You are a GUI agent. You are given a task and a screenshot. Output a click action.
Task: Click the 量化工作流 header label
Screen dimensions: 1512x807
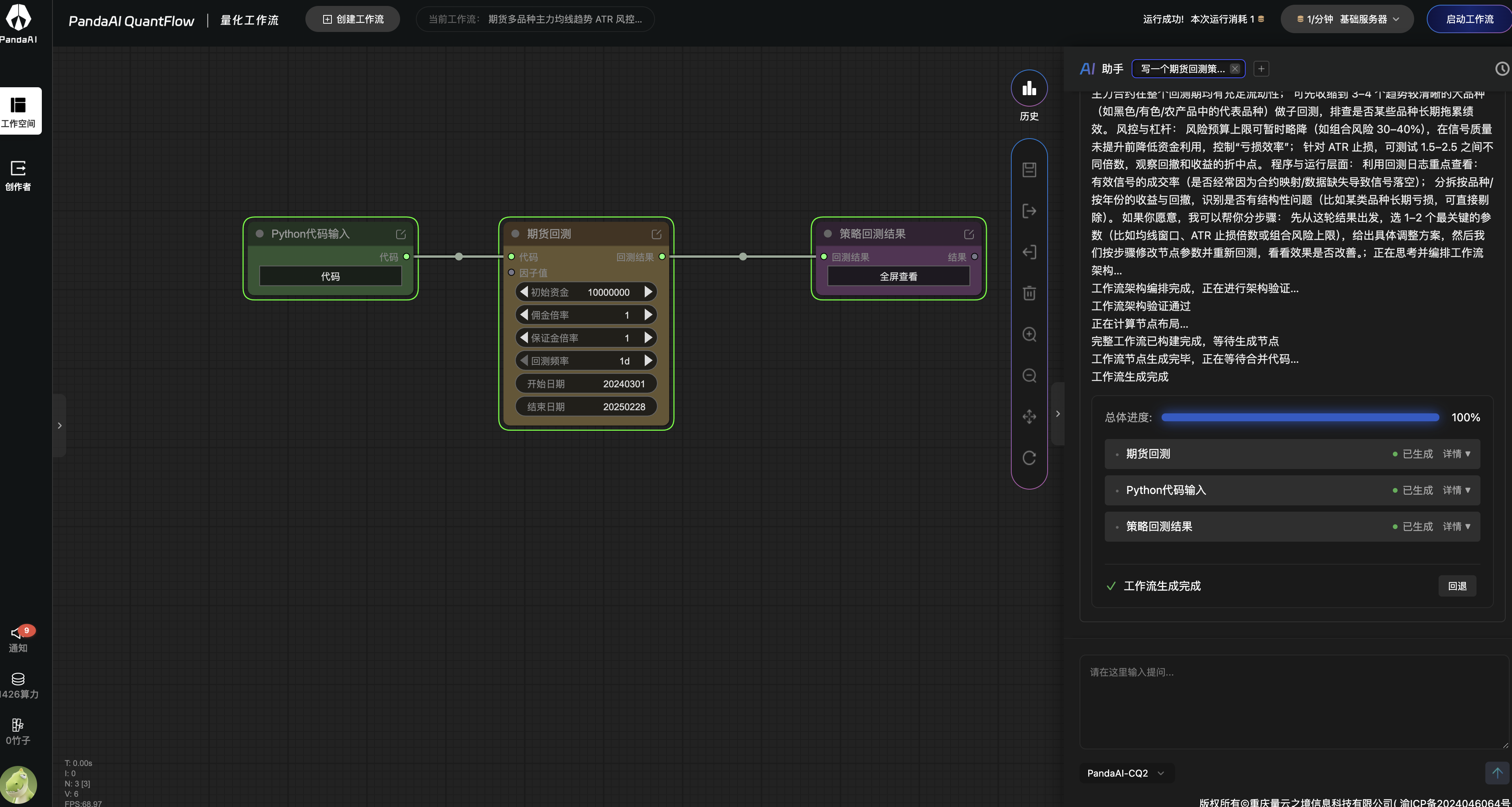pos(249,21)
